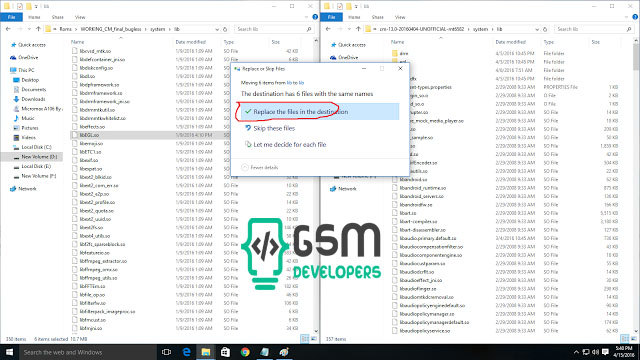Screen dimensions: 640x360
Task: Open Music in left navigation pane
Action: [x=28, y=118]
